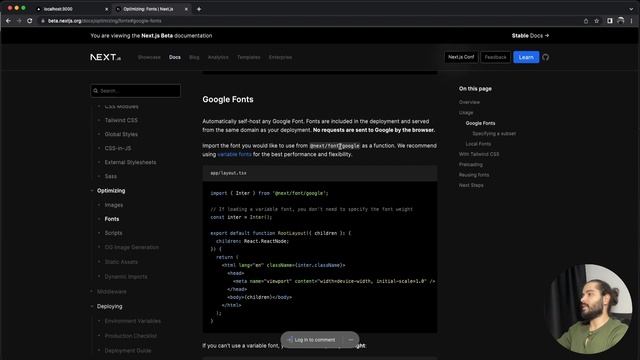This screenshot has height=360, width=640.
Task: Click the browser back arrow
Action: [8, 21]
